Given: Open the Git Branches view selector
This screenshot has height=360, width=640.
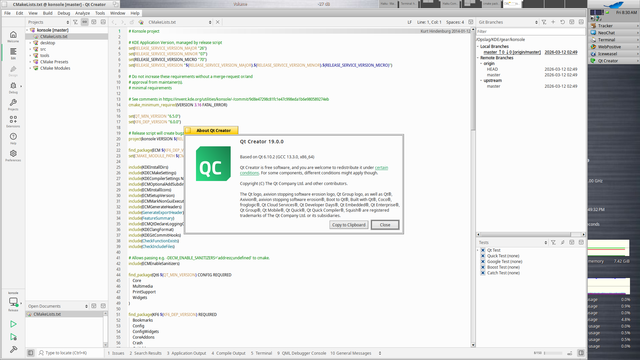Looking at the screenshot, I should pos(508,22).
